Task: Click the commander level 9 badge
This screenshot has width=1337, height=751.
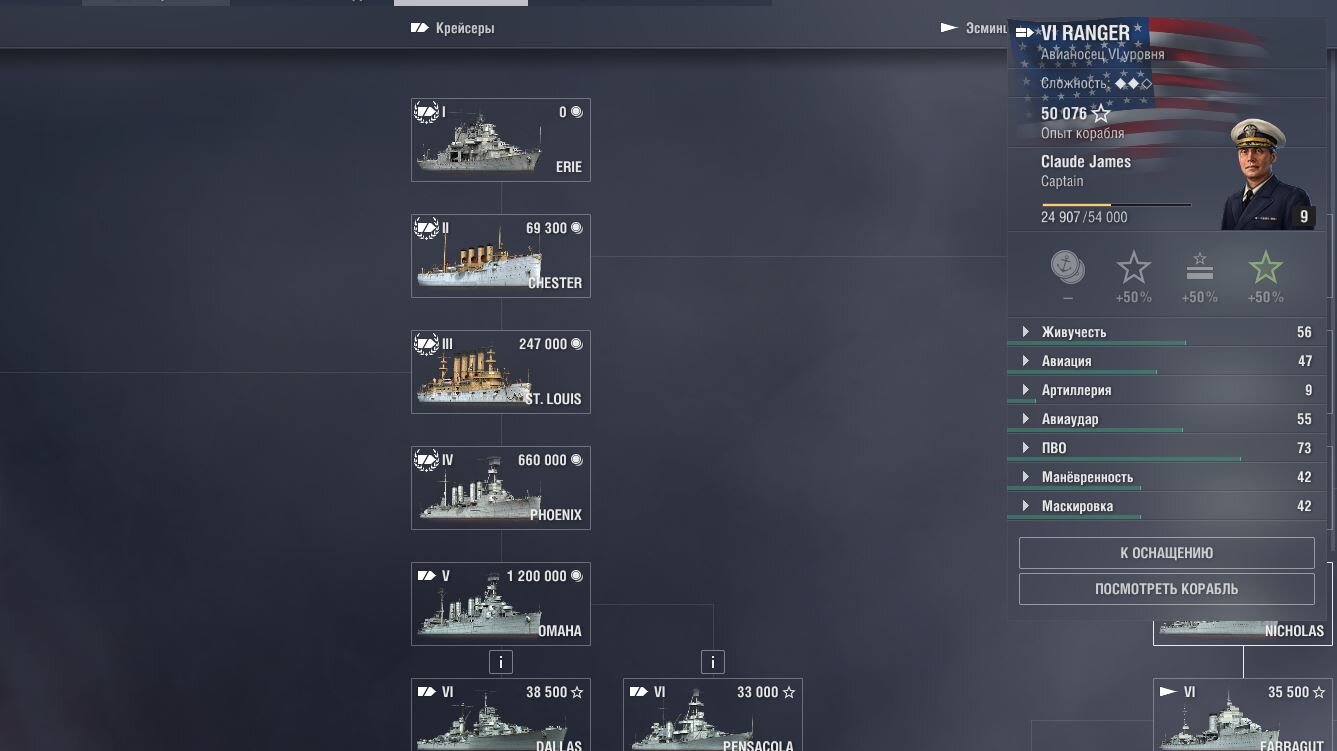Action: pos(1303,217)
